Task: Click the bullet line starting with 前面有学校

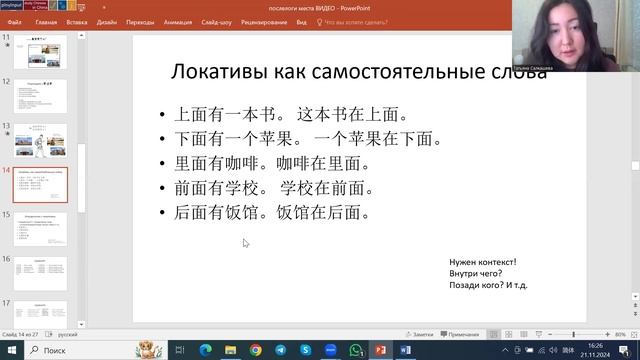Action: [x=274, y=188]
